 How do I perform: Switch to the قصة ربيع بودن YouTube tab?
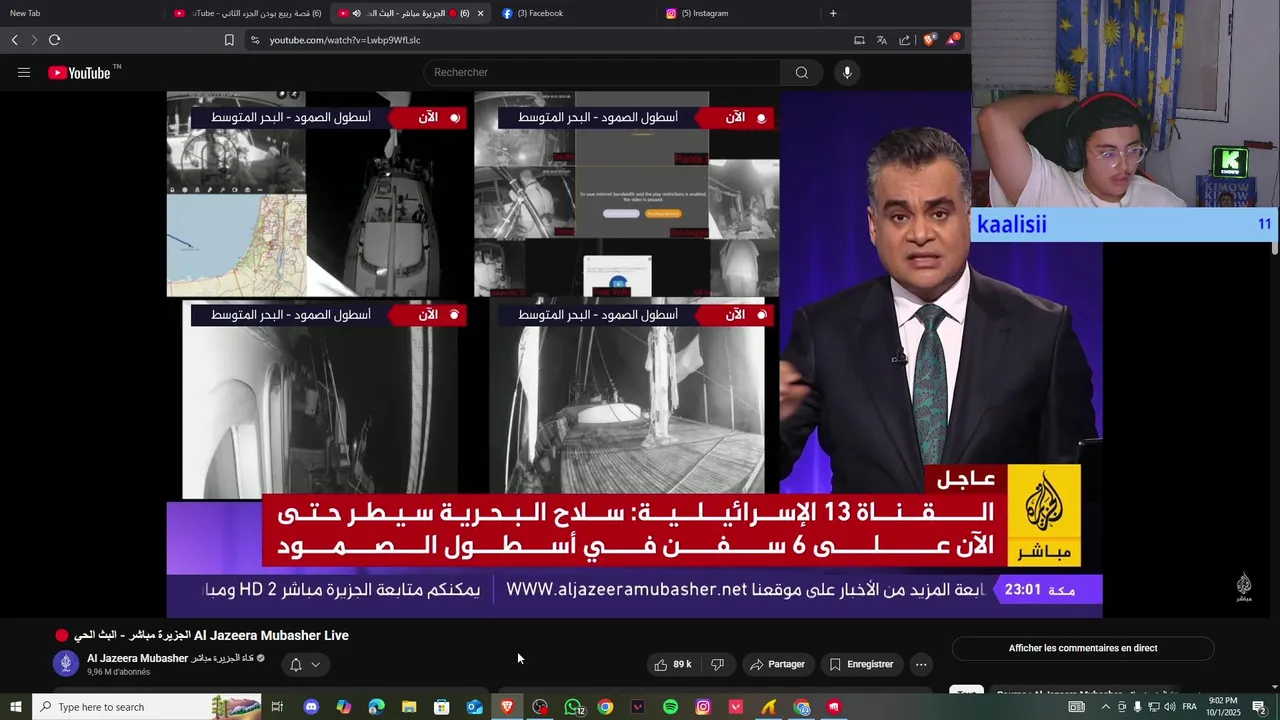248,13
